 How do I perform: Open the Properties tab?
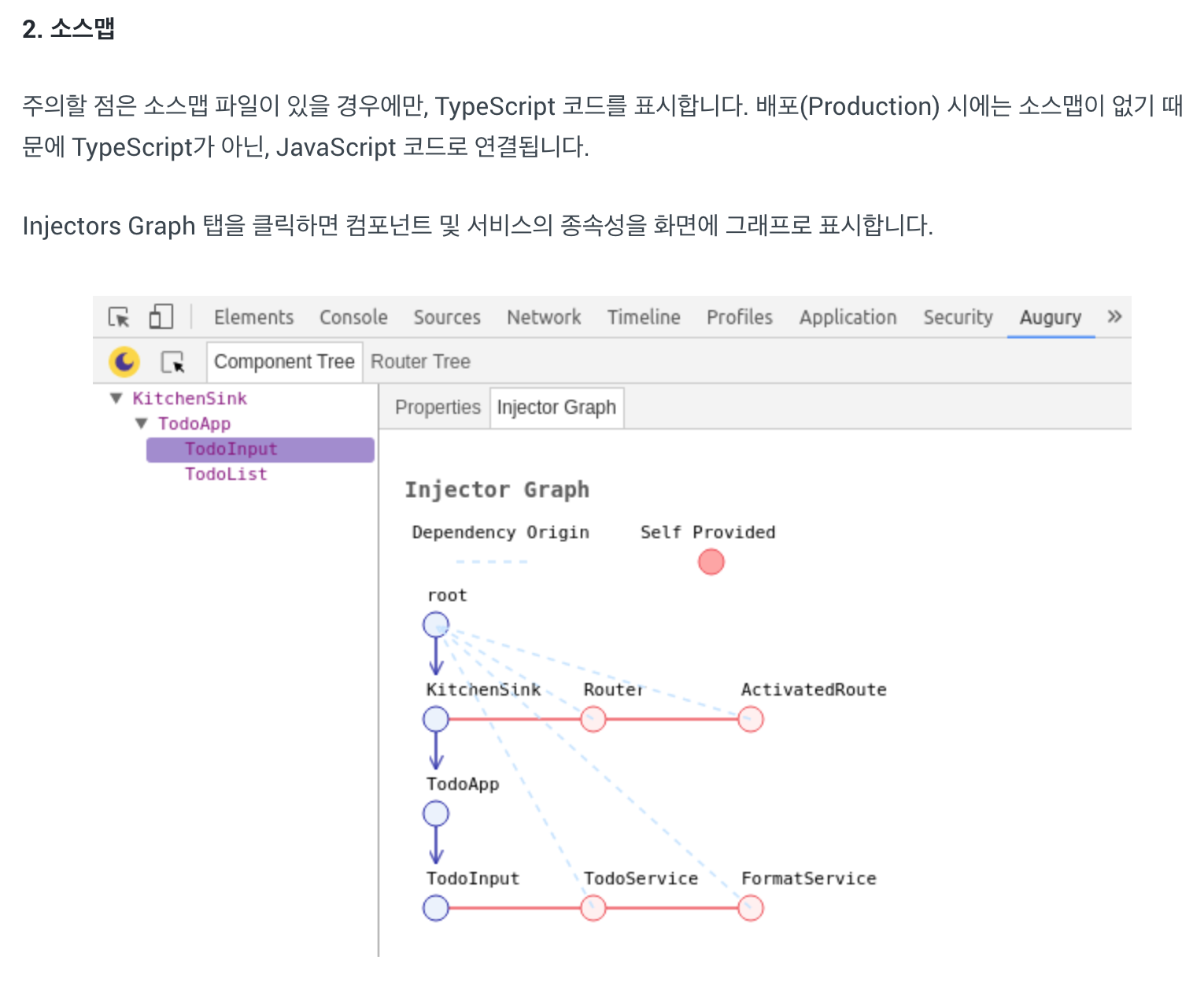tap(438, 408)
